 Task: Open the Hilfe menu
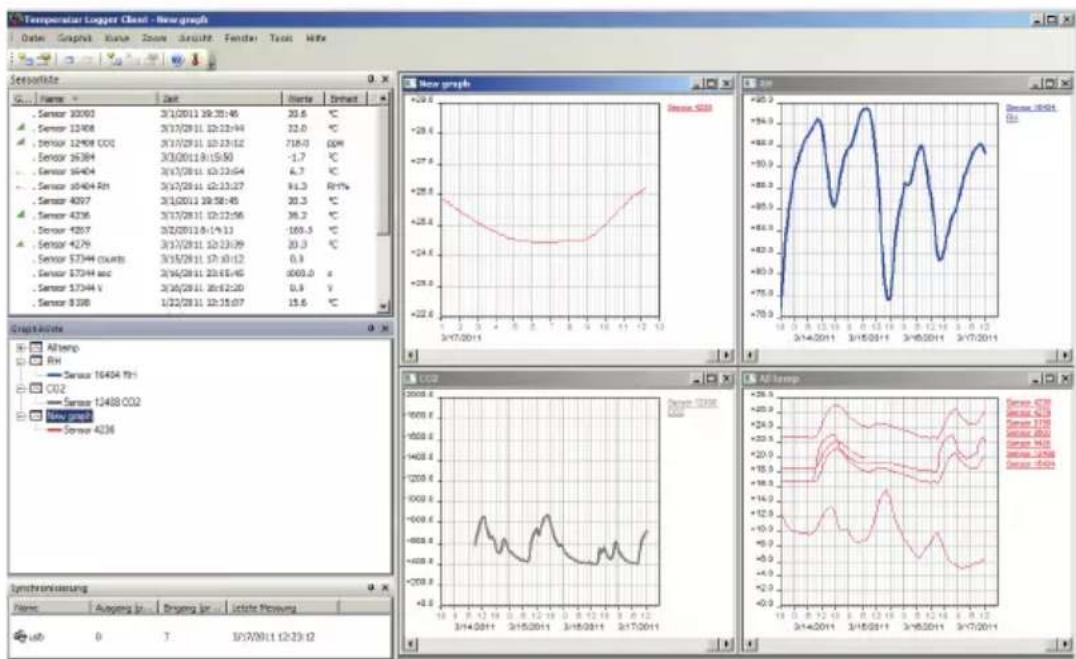pos(316,38)
